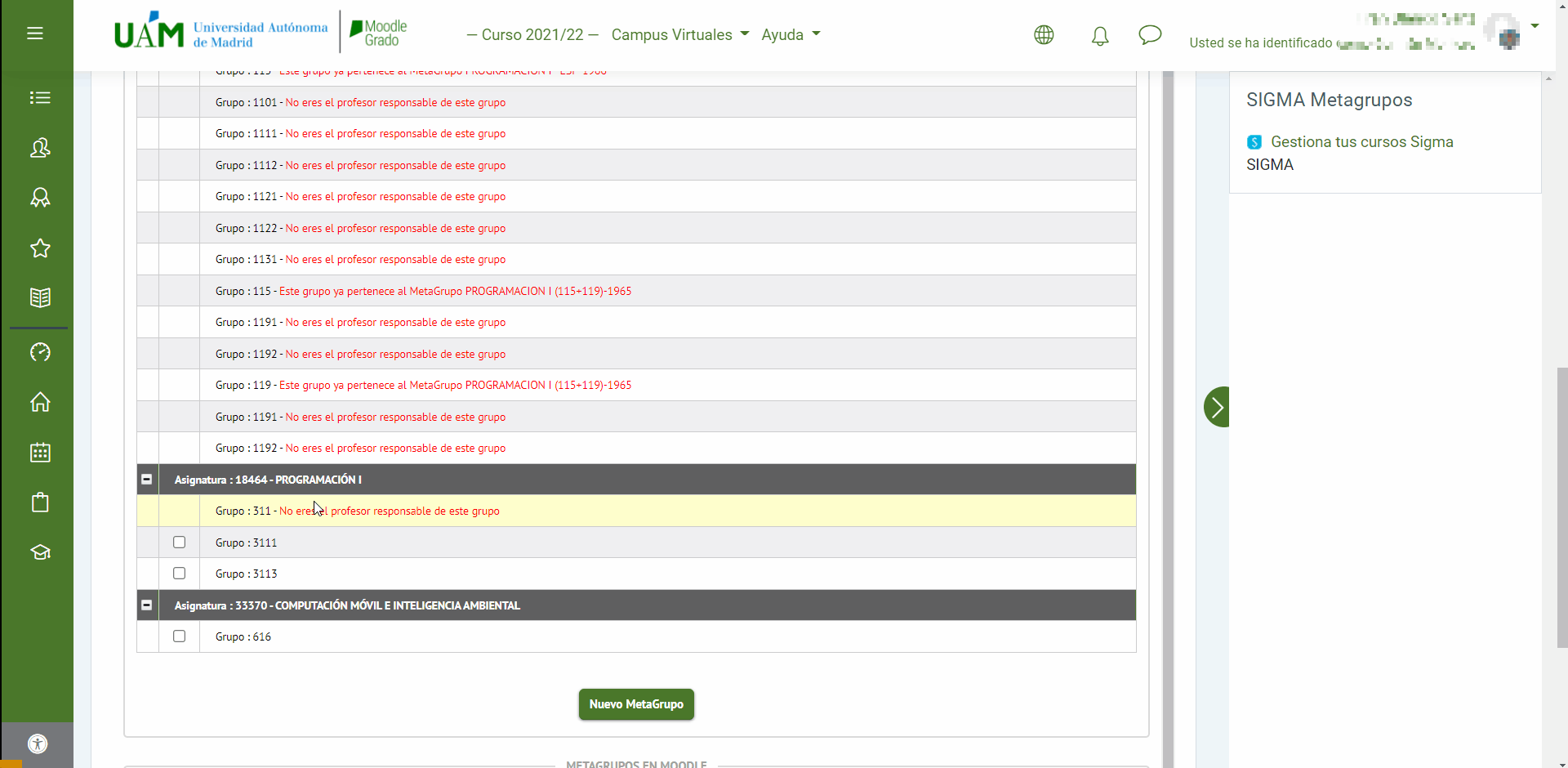Image resolution: width=1568 pixels, height=768 pixels.
Task: Click the star icon in sidebar
Action: (40, 248)
